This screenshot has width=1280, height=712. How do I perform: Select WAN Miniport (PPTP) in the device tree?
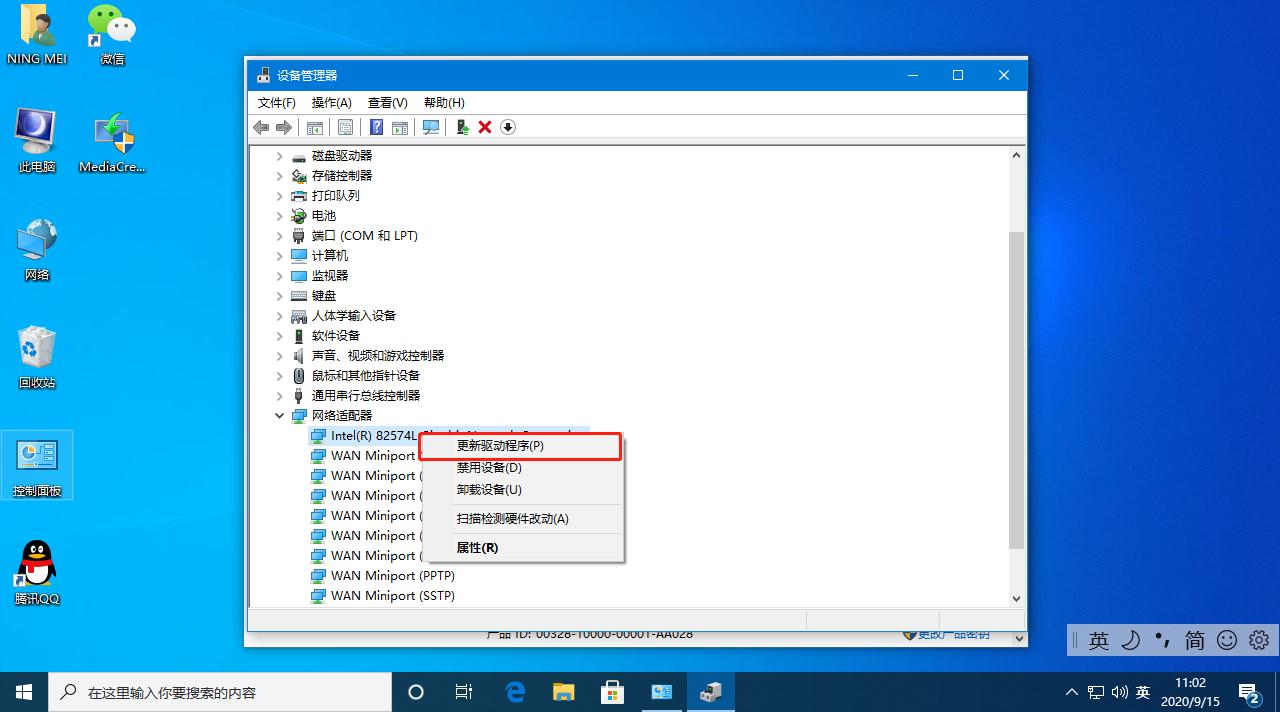(391, 575)
